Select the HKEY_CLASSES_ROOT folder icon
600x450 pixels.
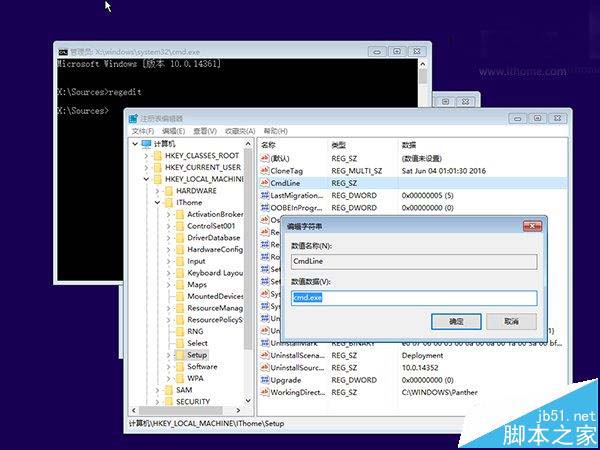(157, 156)
